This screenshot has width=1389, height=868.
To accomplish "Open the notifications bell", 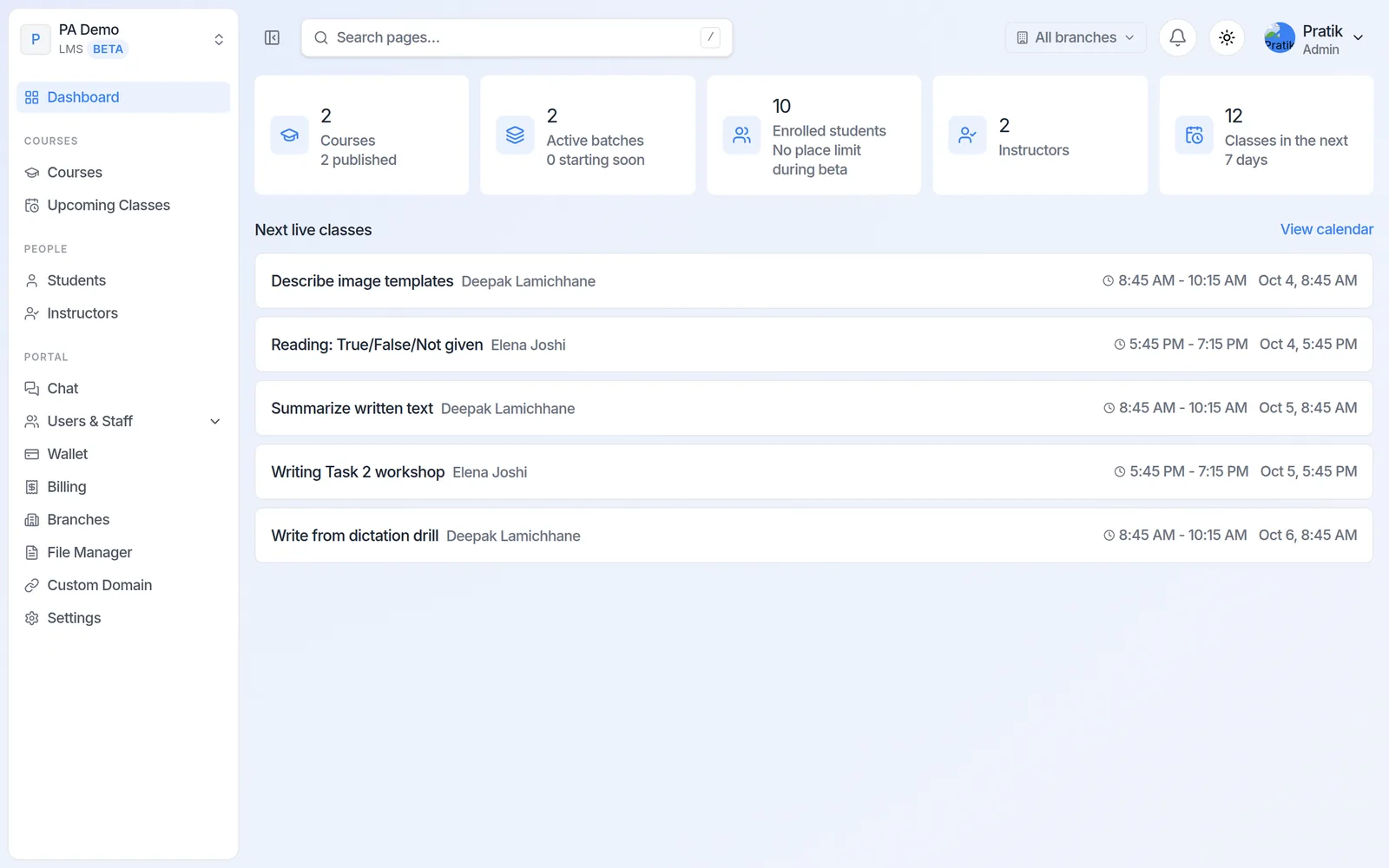I will click(1177, 37).
